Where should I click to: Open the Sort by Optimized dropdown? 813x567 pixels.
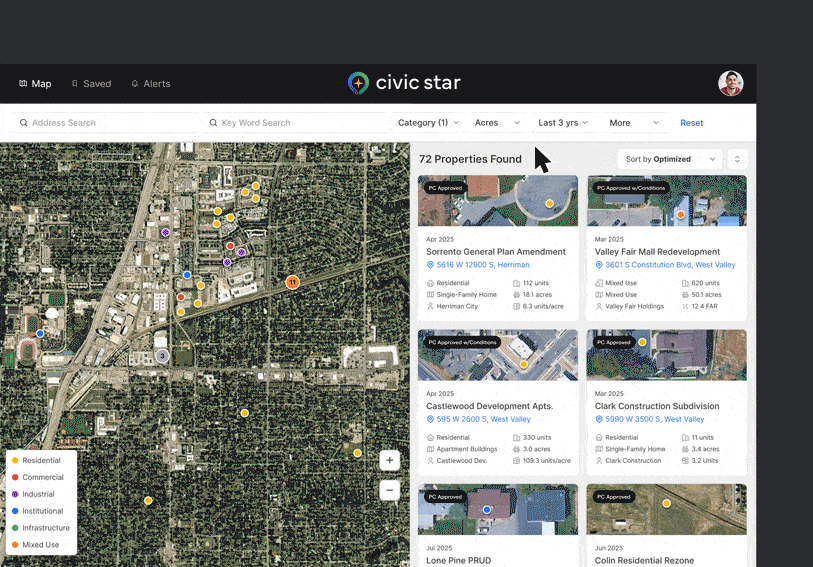670,159
